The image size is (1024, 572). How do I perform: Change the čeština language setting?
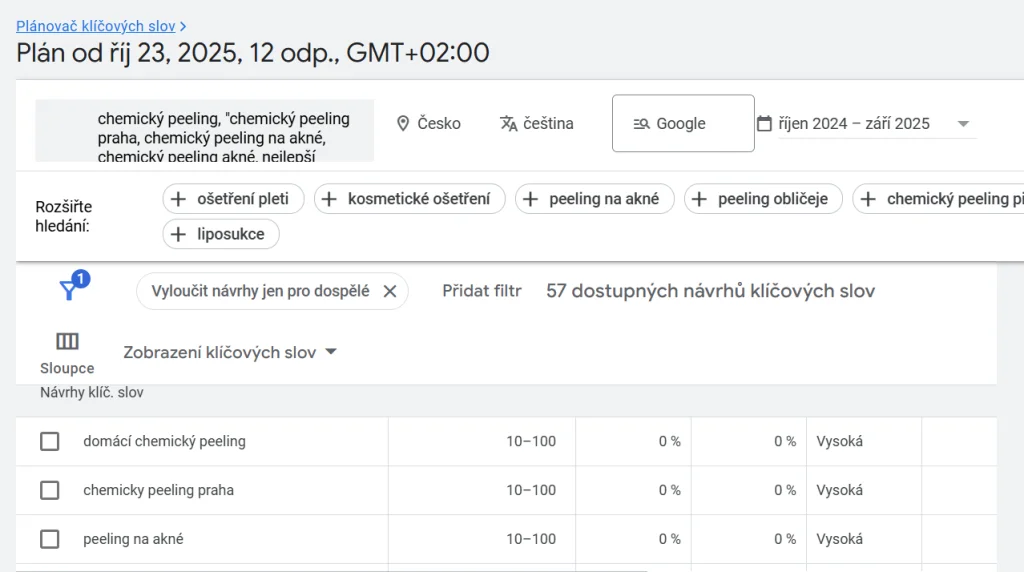536,123
